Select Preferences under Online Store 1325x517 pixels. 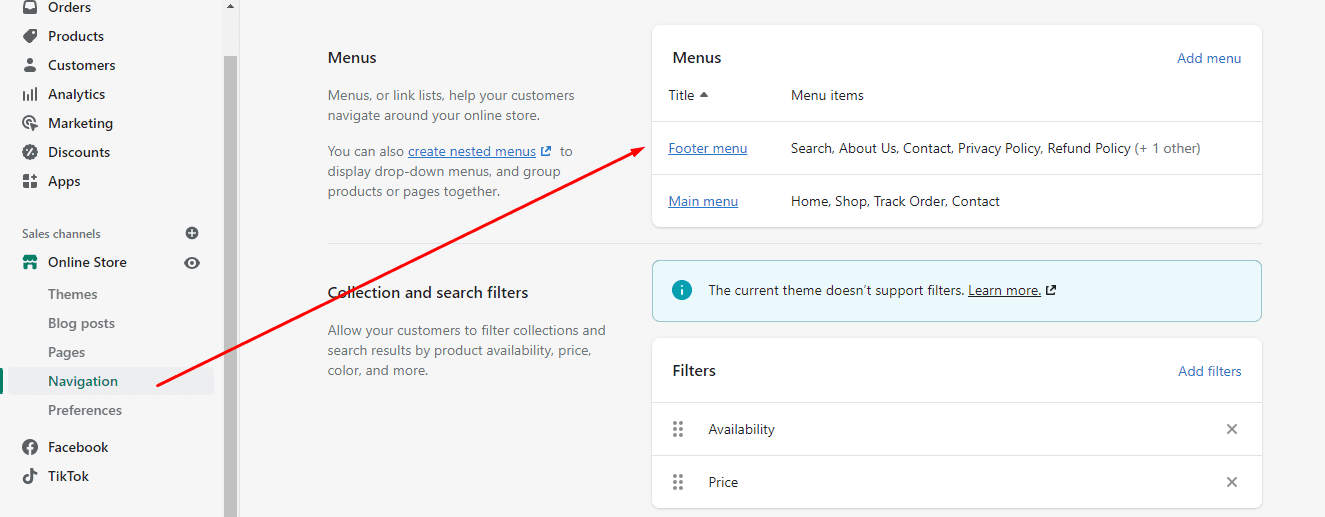(x=85, y=410)
